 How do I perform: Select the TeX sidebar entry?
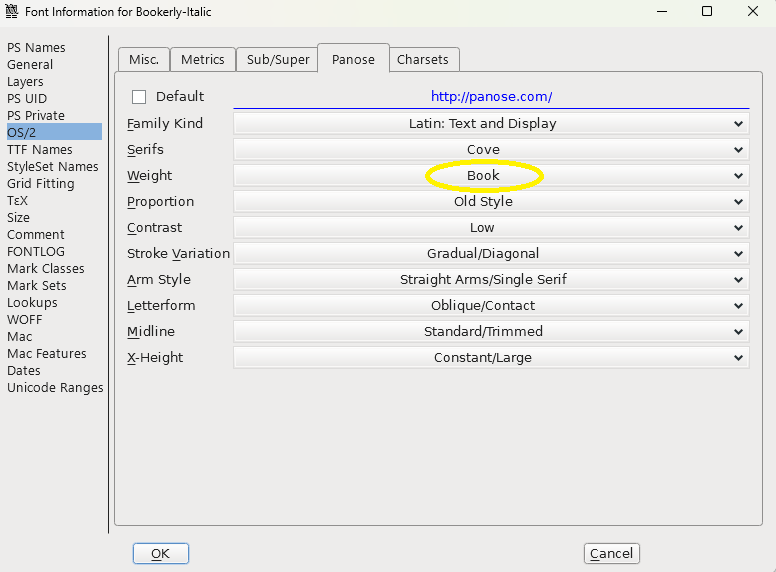tap(17, 200)
